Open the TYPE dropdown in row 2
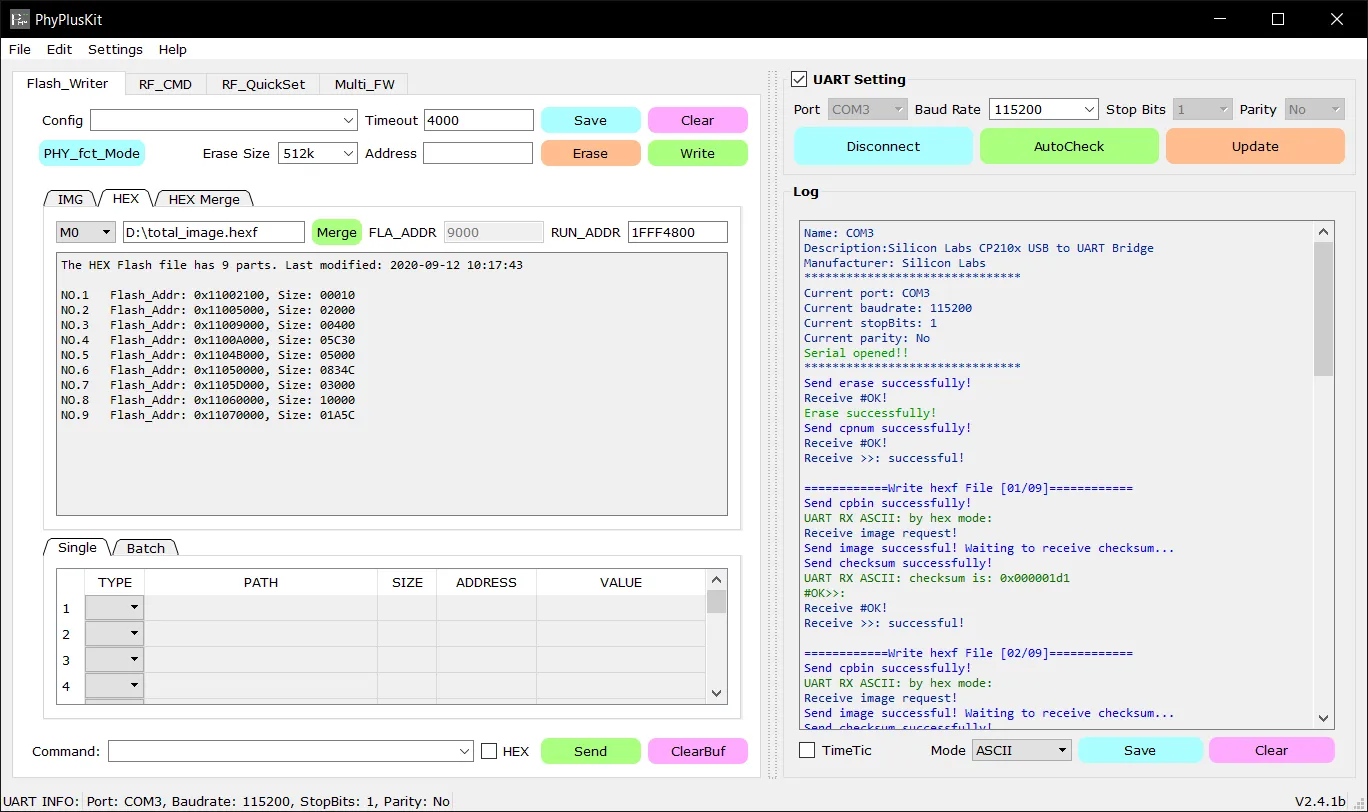Viewport: 1368px width, 812px height. coord(114,634)
